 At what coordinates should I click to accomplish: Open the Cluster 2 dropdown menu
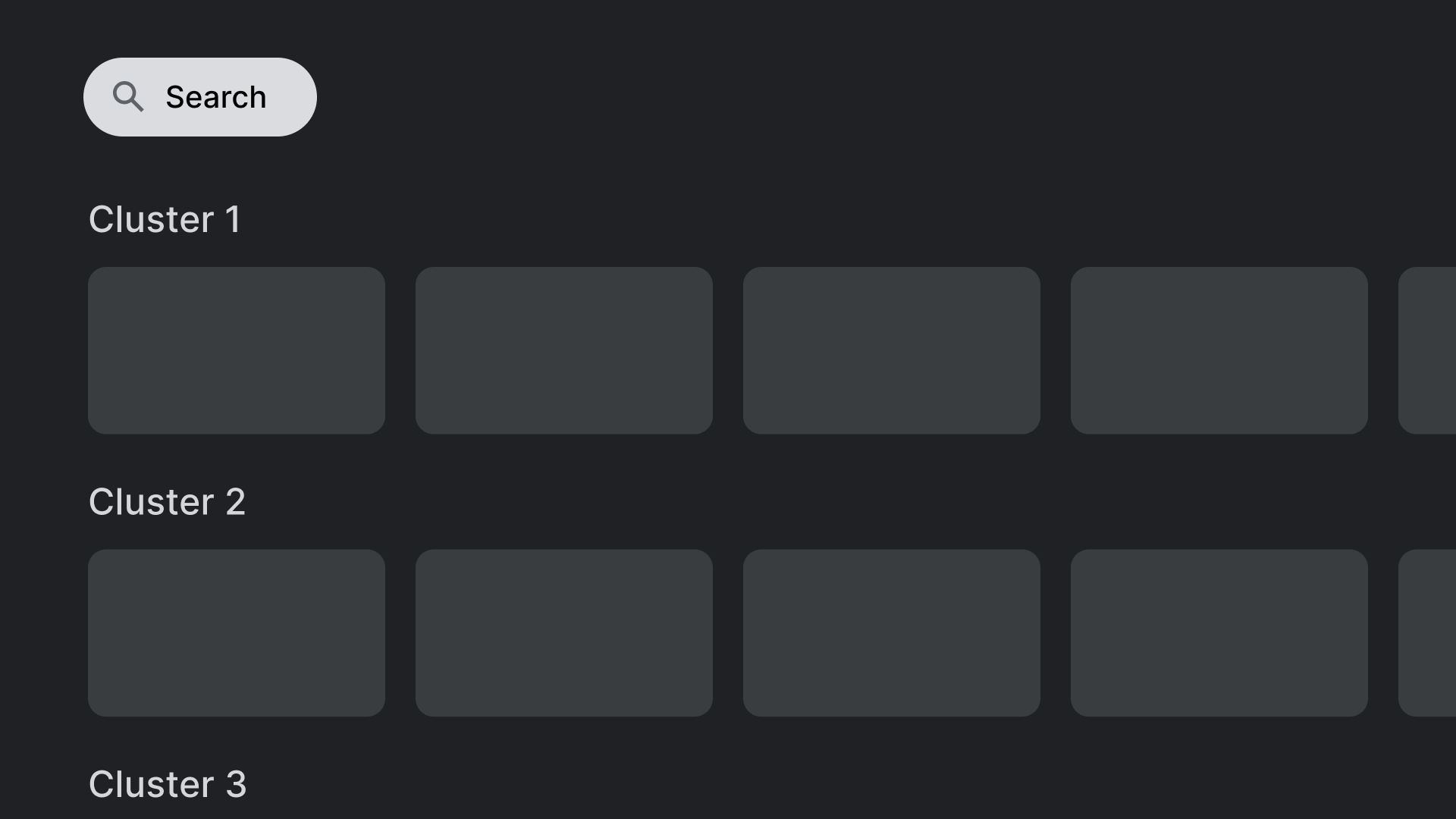(167, 501)
